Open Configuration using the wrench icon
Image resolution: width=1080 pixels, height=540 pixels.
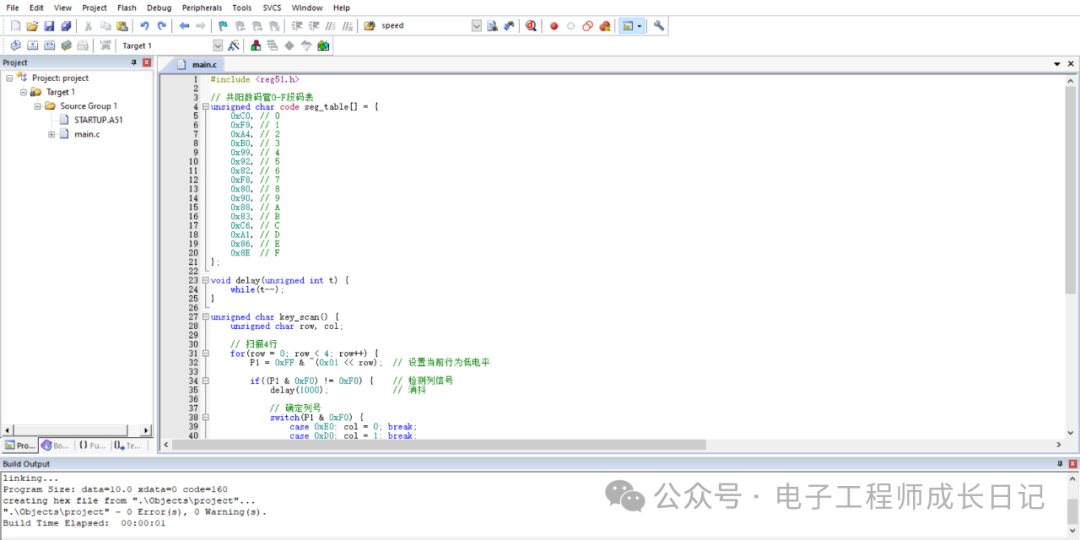tap(659, 25)
